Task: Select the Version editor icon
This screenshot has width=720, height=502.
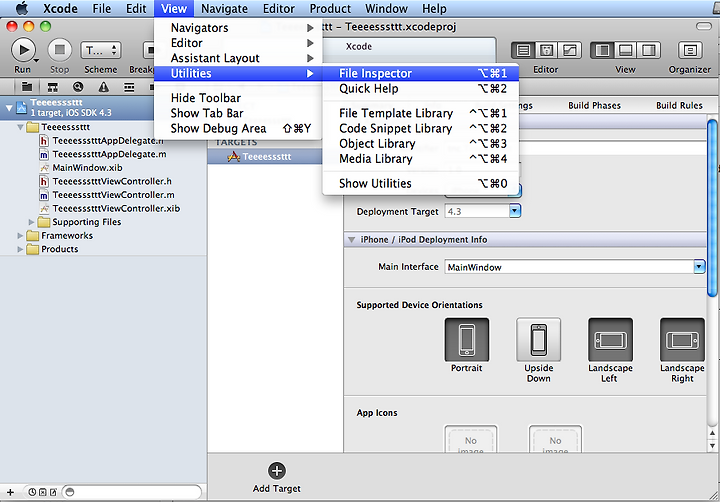Action: [569, 50]
